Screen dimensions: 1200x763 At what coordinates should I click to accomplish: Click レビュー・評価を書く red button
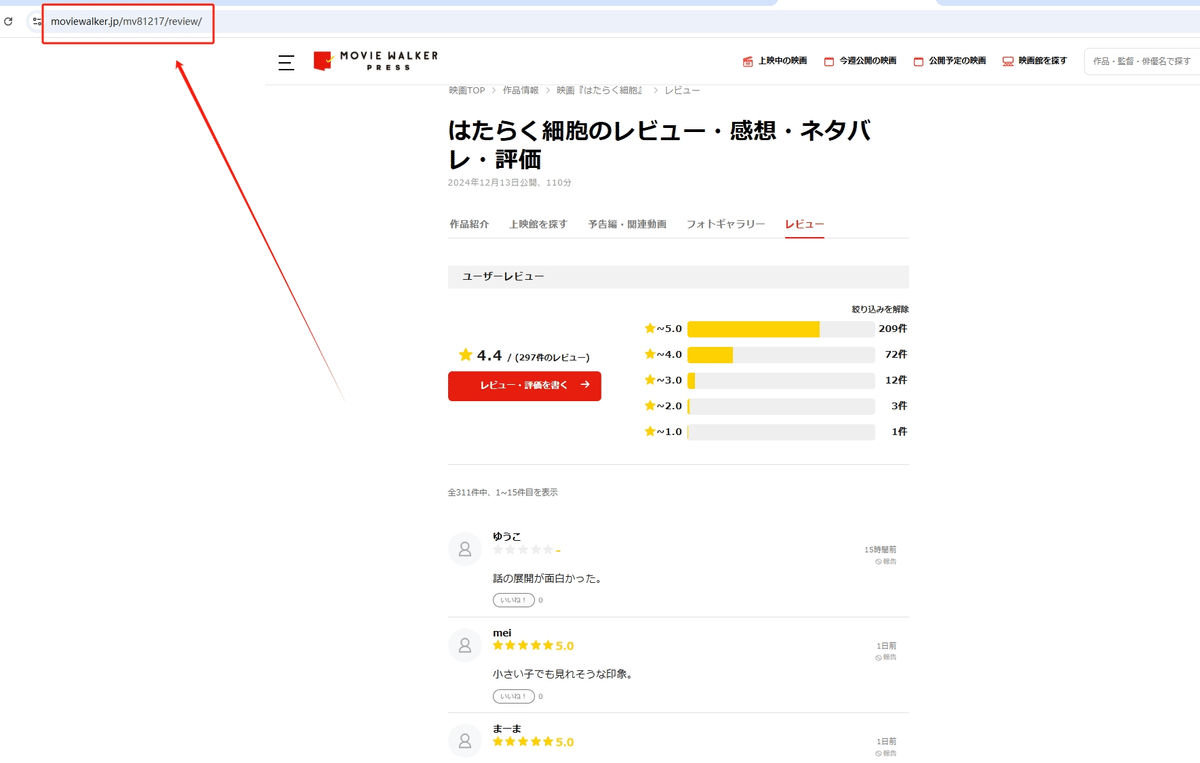click(x=525, y=385)
